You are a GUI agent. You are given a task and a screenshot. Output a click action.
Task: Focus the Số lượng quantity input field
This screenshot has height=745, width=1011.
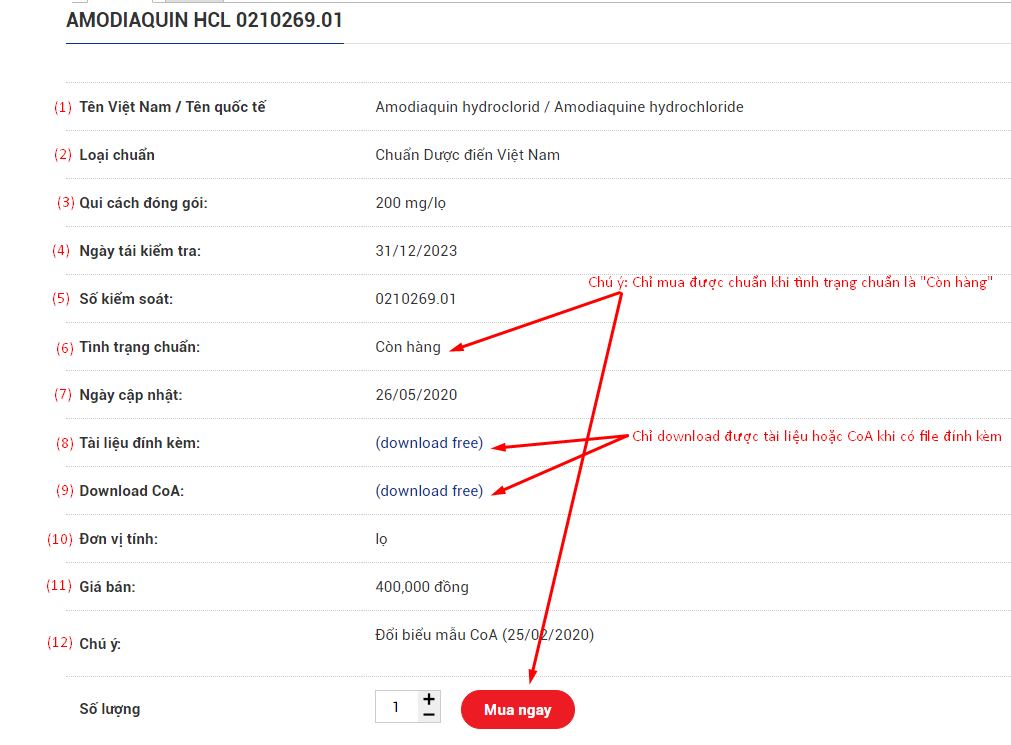[397, 707]
